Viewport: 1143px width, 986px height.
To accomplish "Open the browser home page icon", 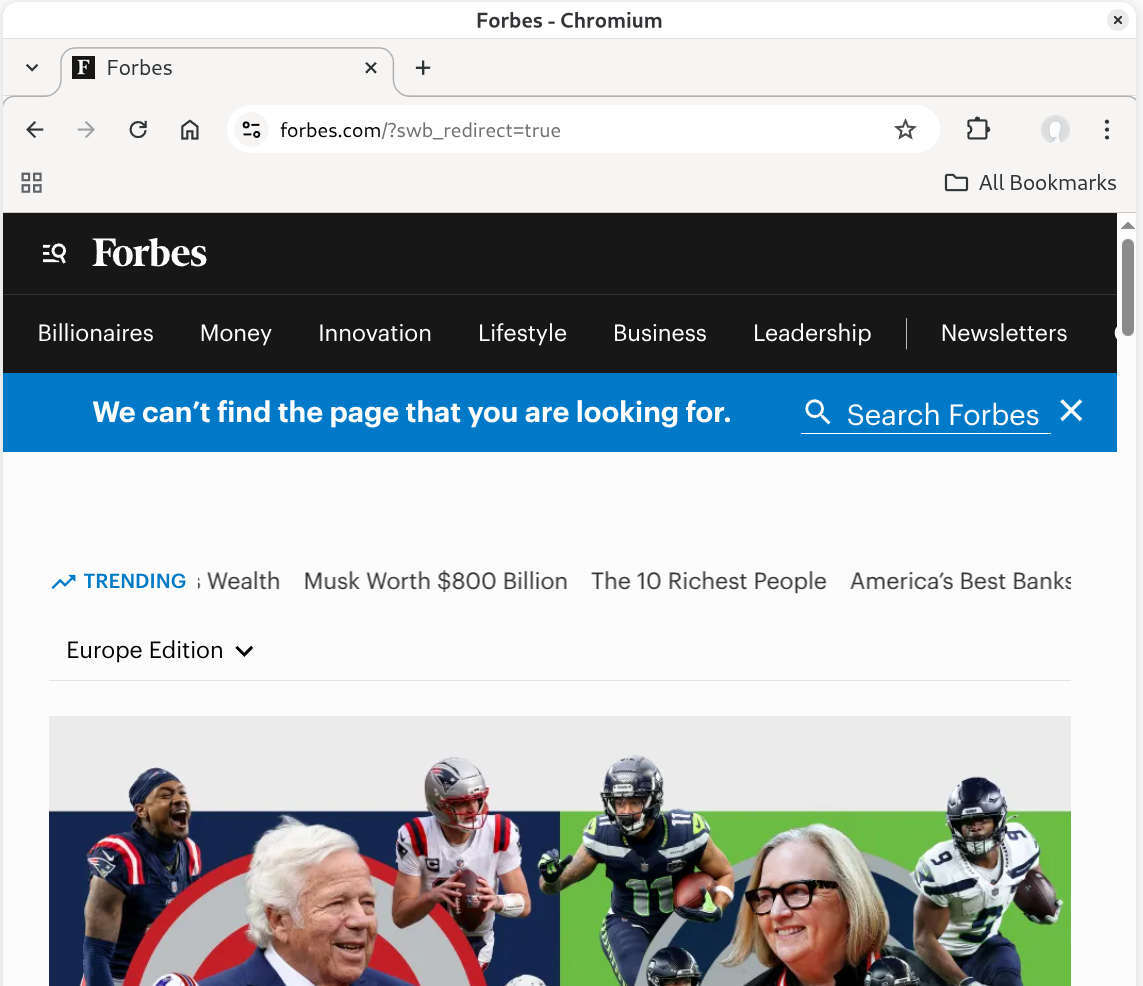I will tap(189, 129).
